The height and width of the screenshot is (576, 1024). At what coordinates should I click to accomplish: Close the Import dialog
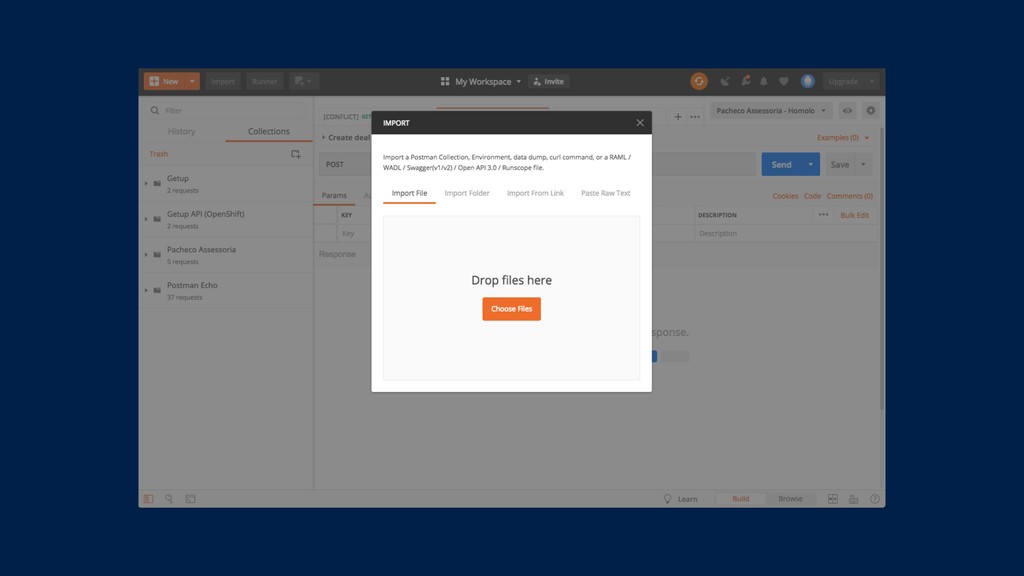[640, 123]
